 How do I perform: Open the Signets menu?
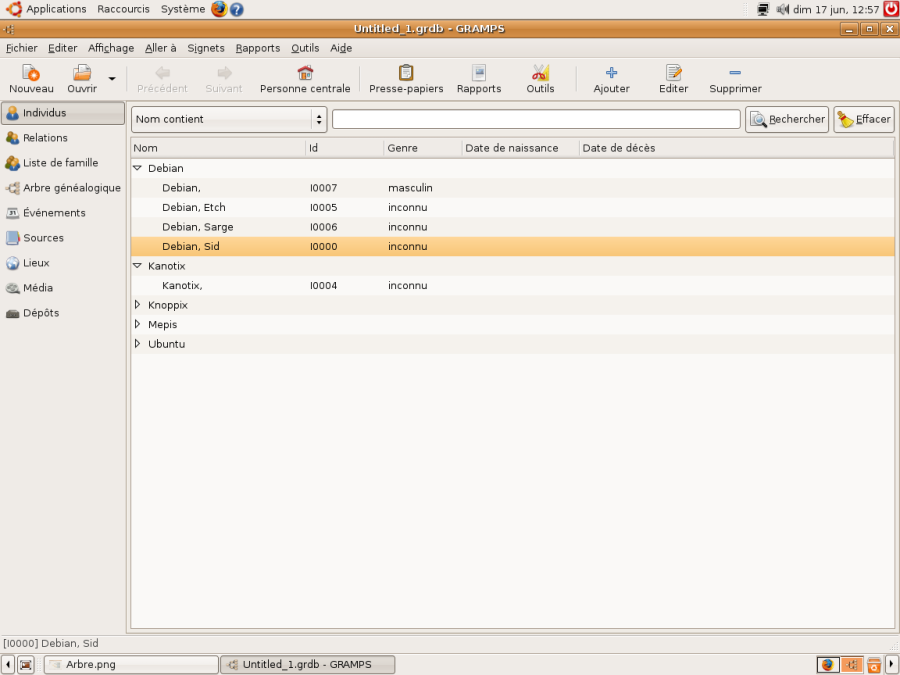(x=205, y=48)
